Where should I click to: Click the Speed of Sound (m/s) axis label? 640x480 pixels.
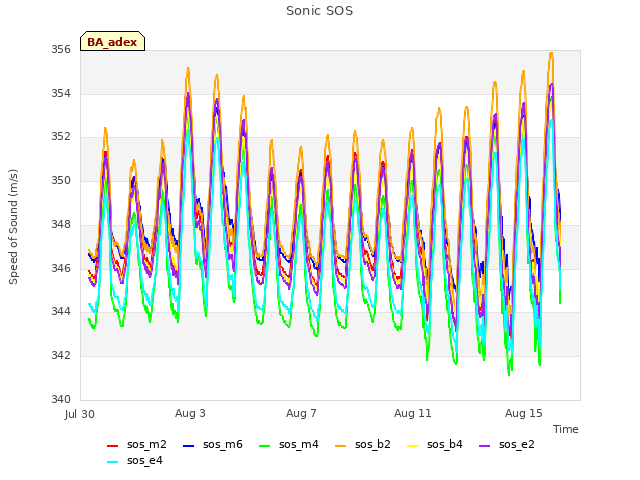(x=13, y=227)
